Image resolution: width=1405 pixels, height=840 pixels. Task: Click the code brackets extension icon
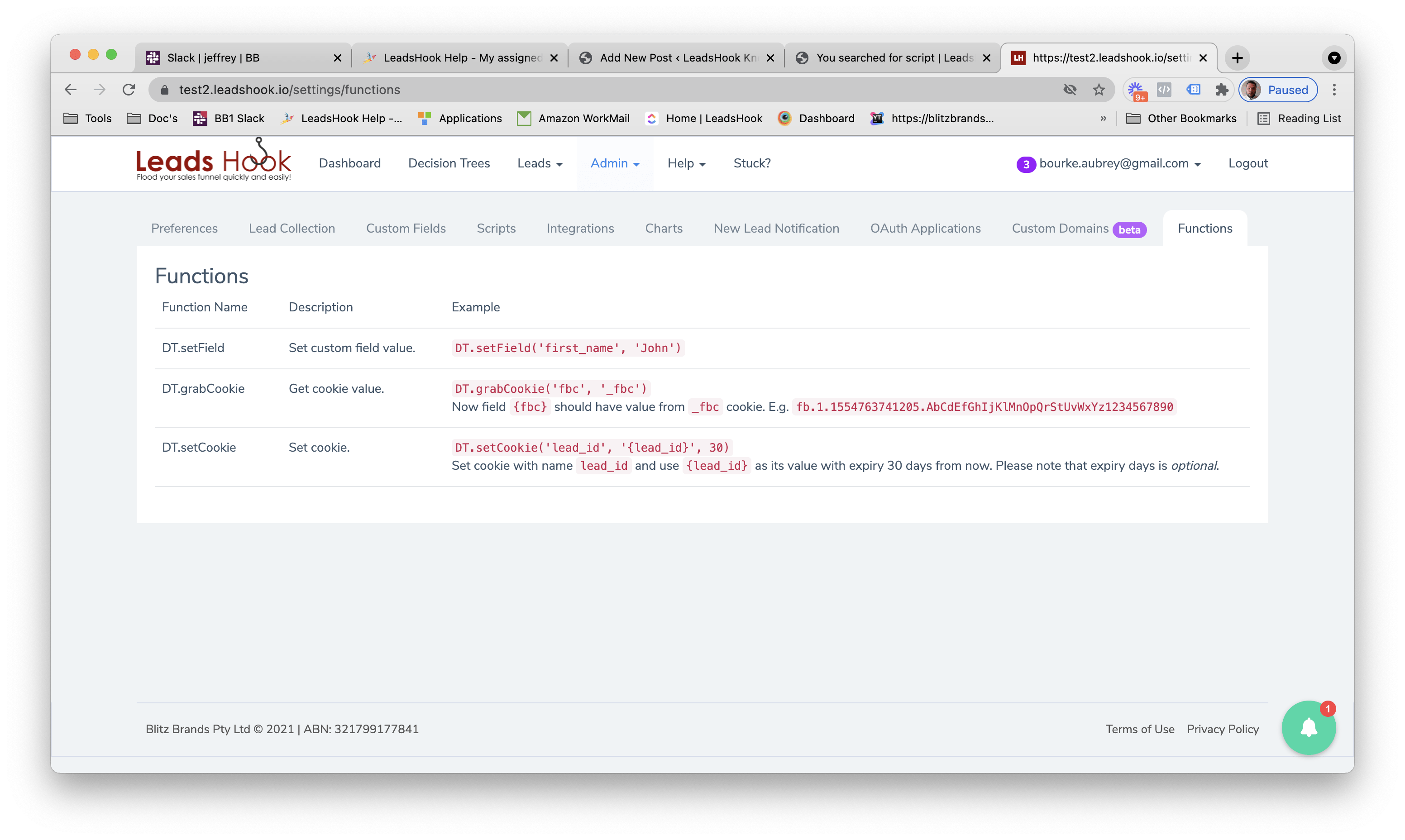point(1164,90)
